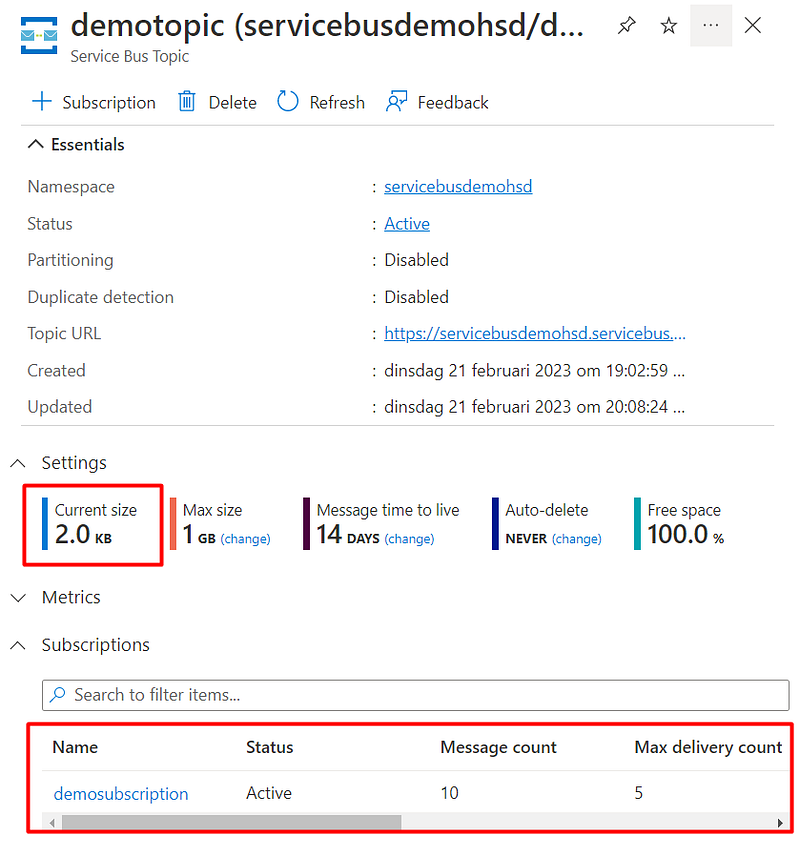
Task: Collapse the Settings section
Action: (58, 463)
